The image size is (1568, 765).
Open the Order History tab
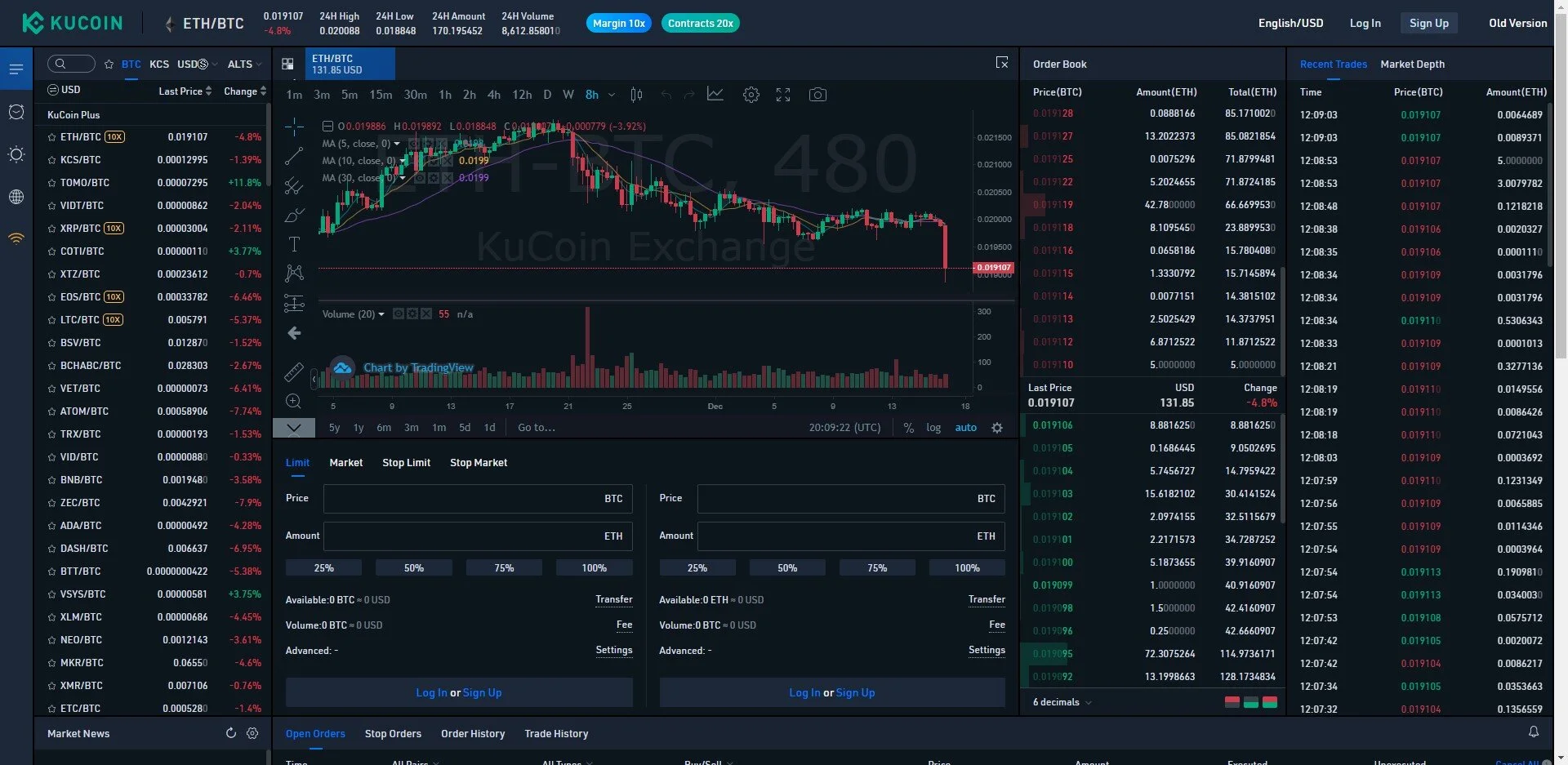click(x=473, y=734)
